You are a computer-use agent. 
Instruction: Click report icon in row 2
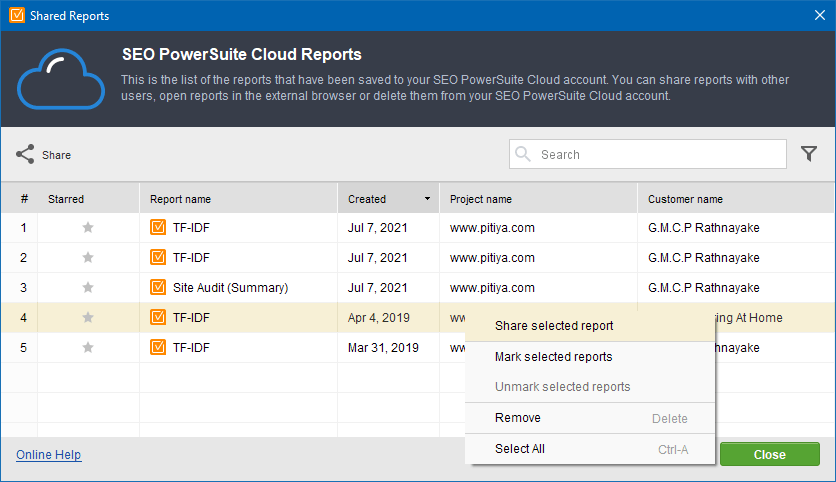158,257
